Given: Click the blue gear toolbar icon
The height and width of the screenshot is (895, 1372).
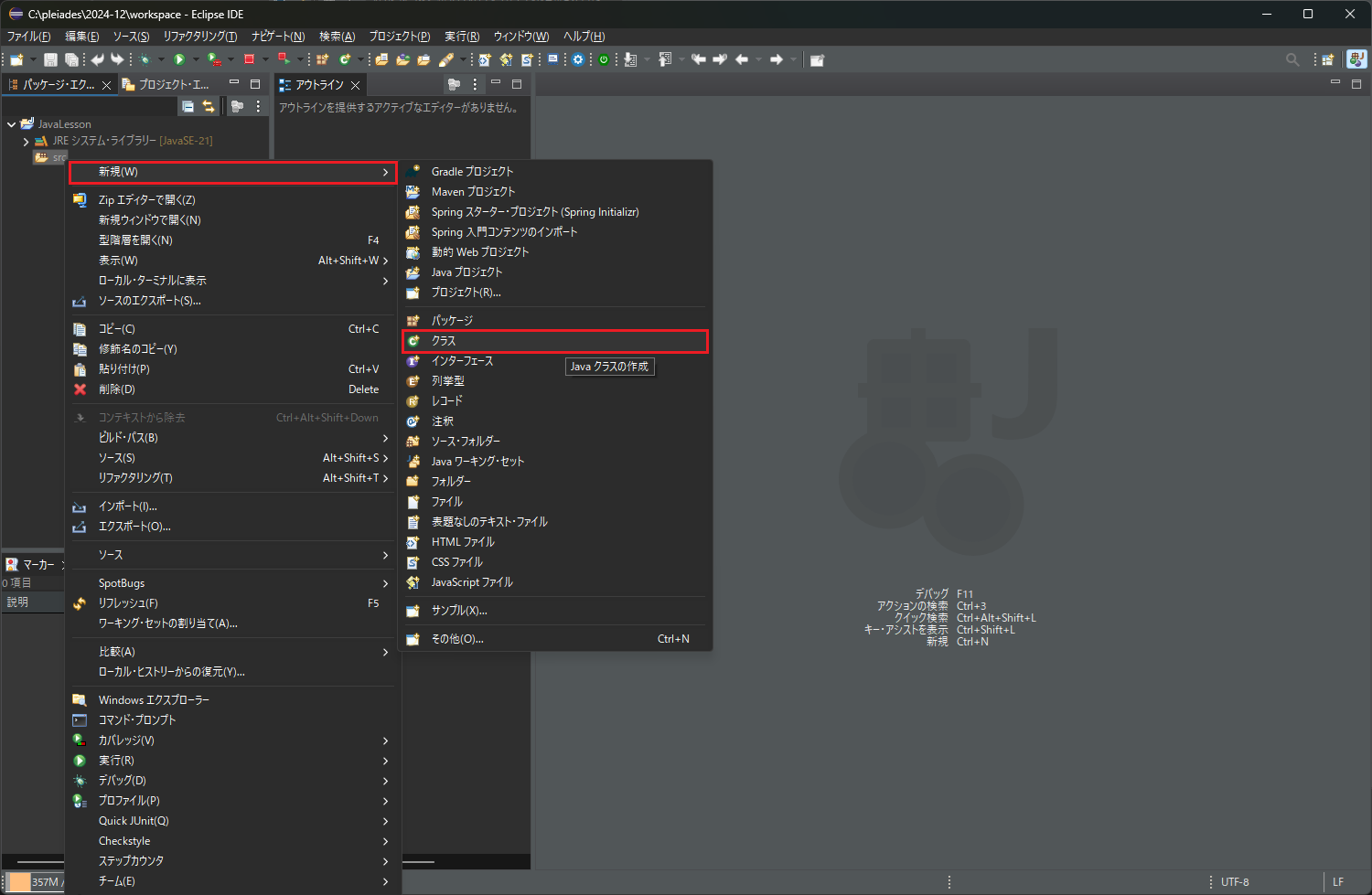Looking at the screenshot, I should [x=578, y=59].
